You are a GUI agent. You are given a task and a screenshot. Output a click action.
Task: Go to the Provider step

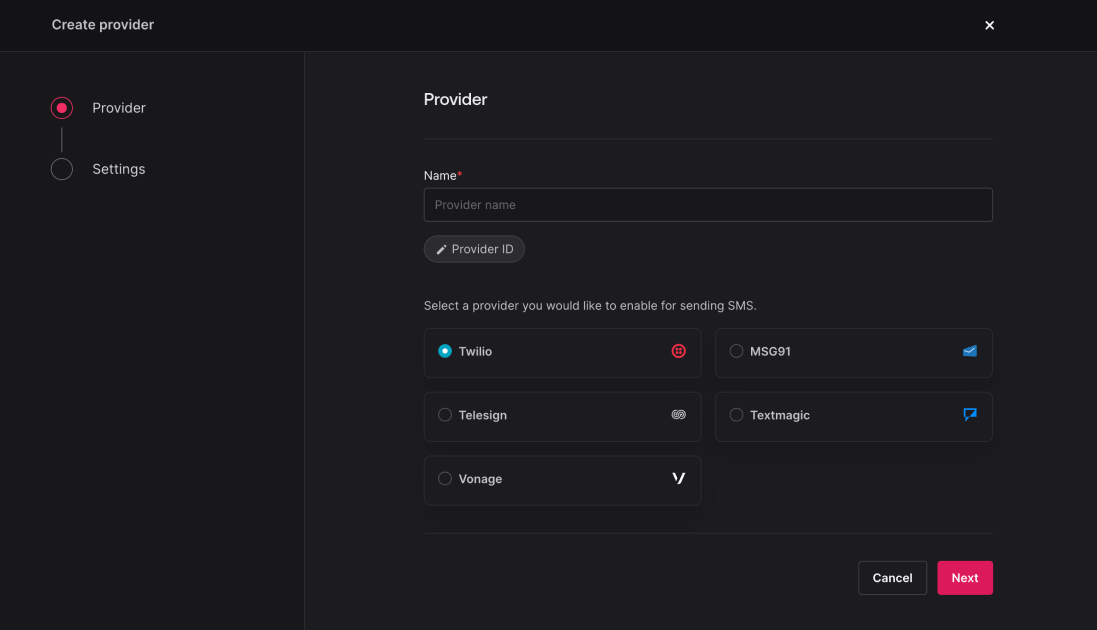click(x=99, y=108)
